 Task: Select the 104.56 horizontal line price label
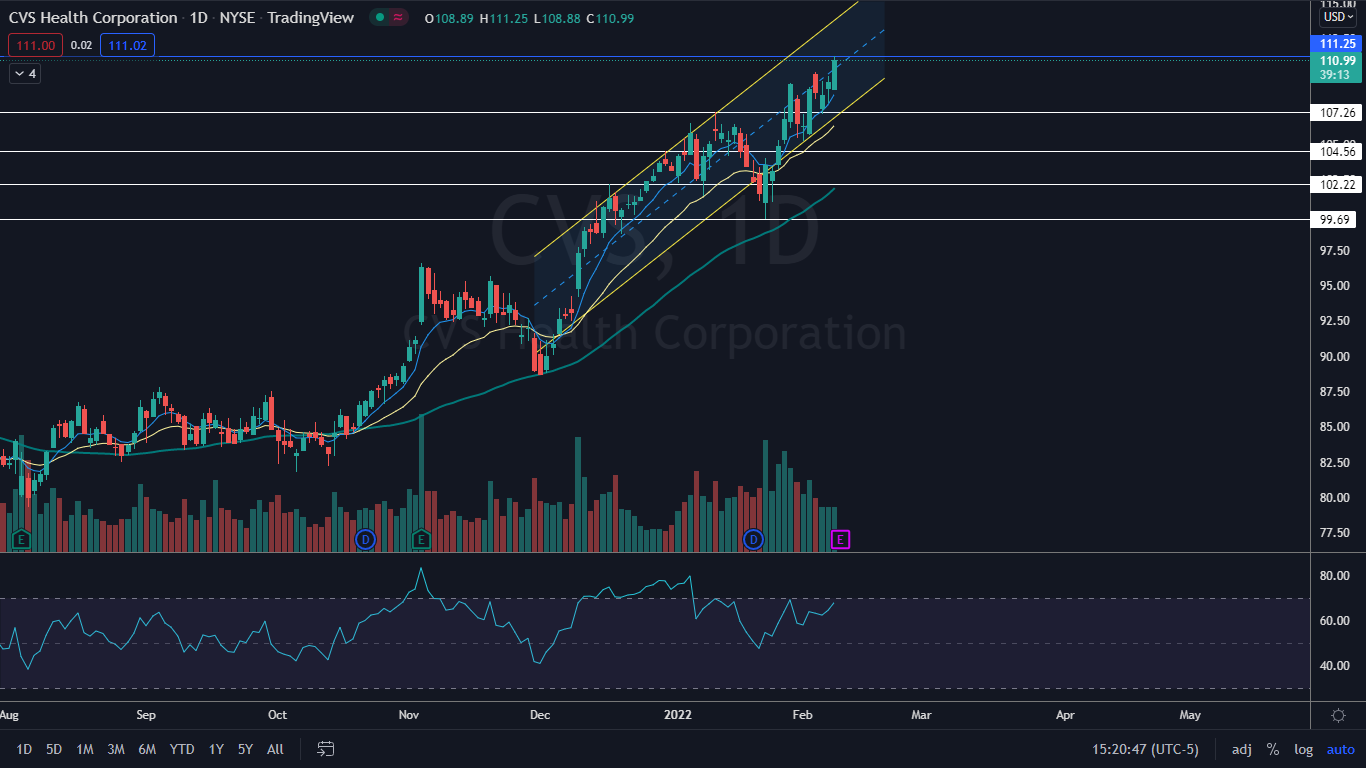point(1337,152)
